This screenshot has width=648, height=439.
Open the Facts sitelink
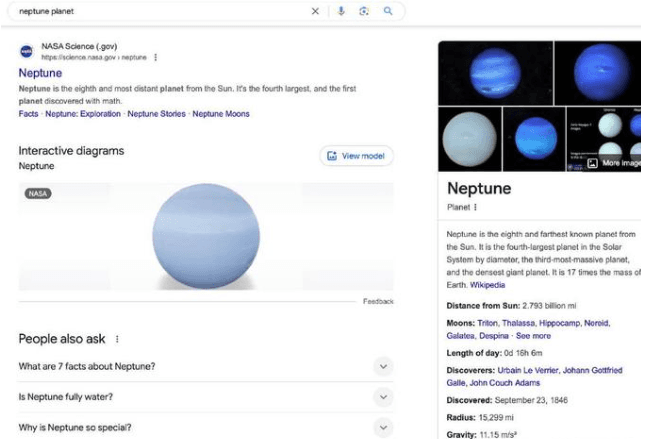28,114
